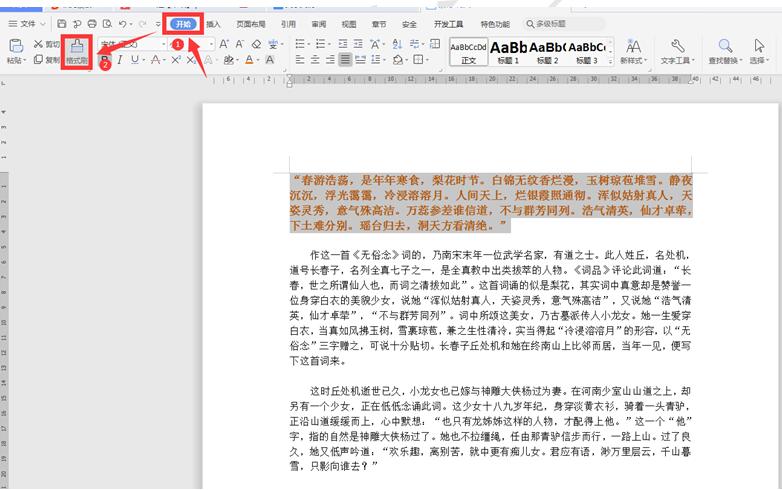
Task: Cut the selection with 剪切
Action: click(x=46, y=44)
